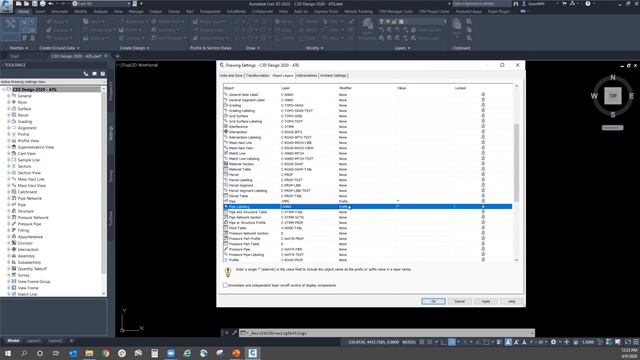Expand the General node in Toolspace

pos(9,96)
